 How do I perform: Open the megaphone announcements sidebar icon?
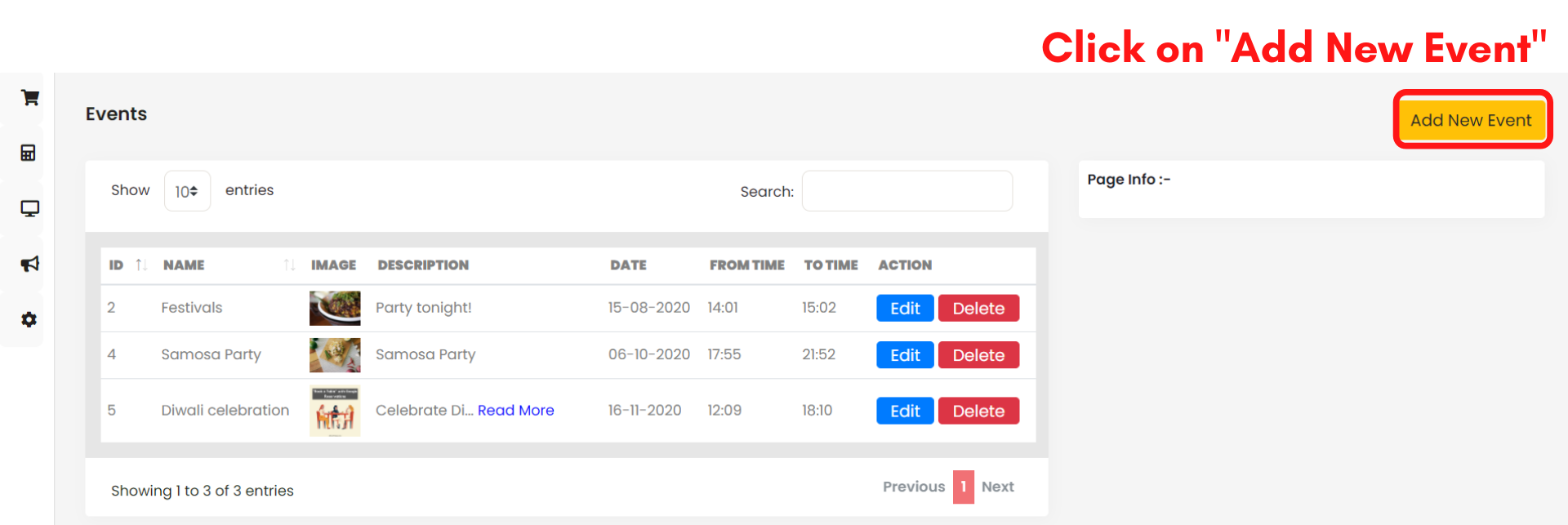(x=30, y=264)
